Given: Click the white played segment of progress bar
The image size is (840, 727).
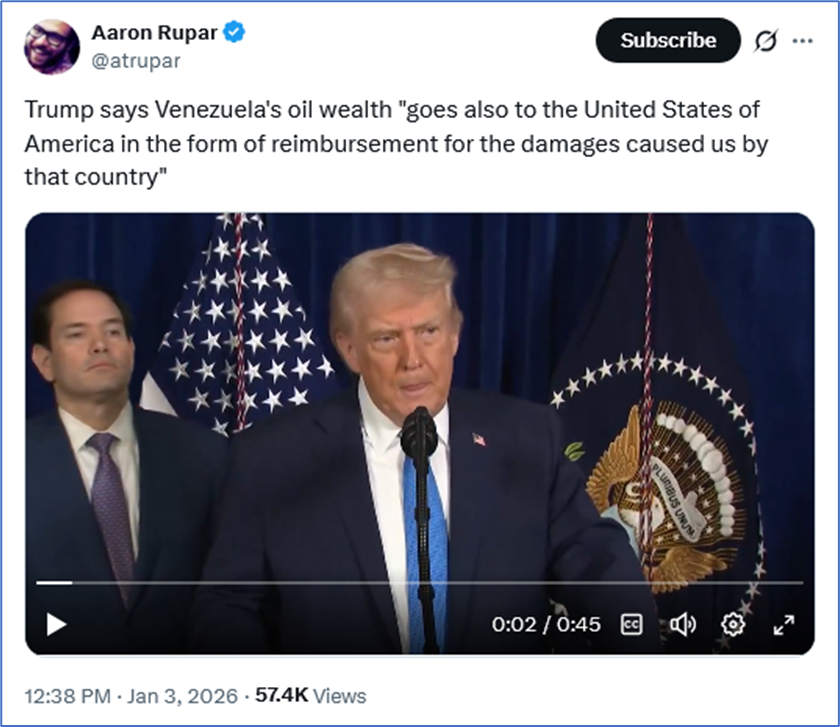Looking at the screenshot, I should point(54,582).
